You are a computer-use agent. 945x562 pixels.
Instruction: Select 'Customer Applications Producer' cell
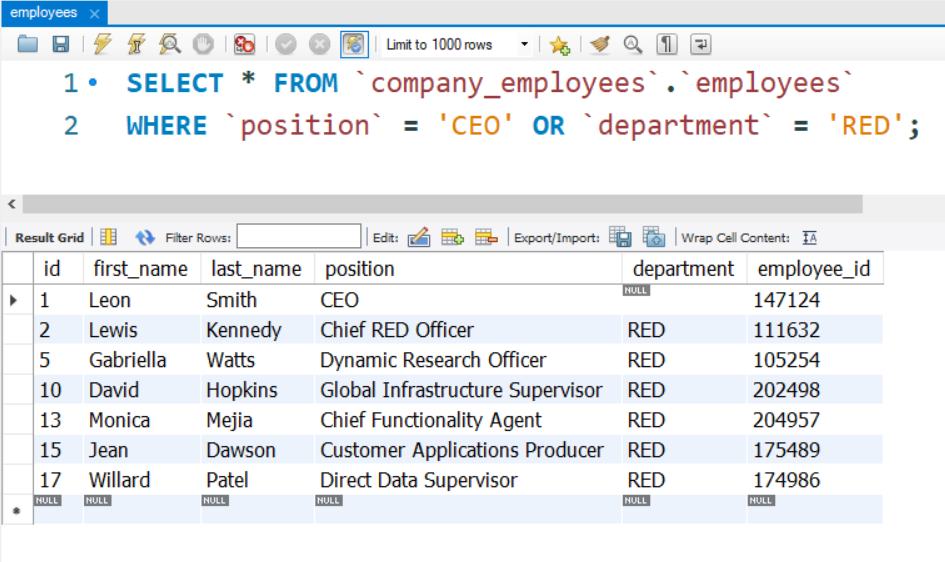pos(468,450)
